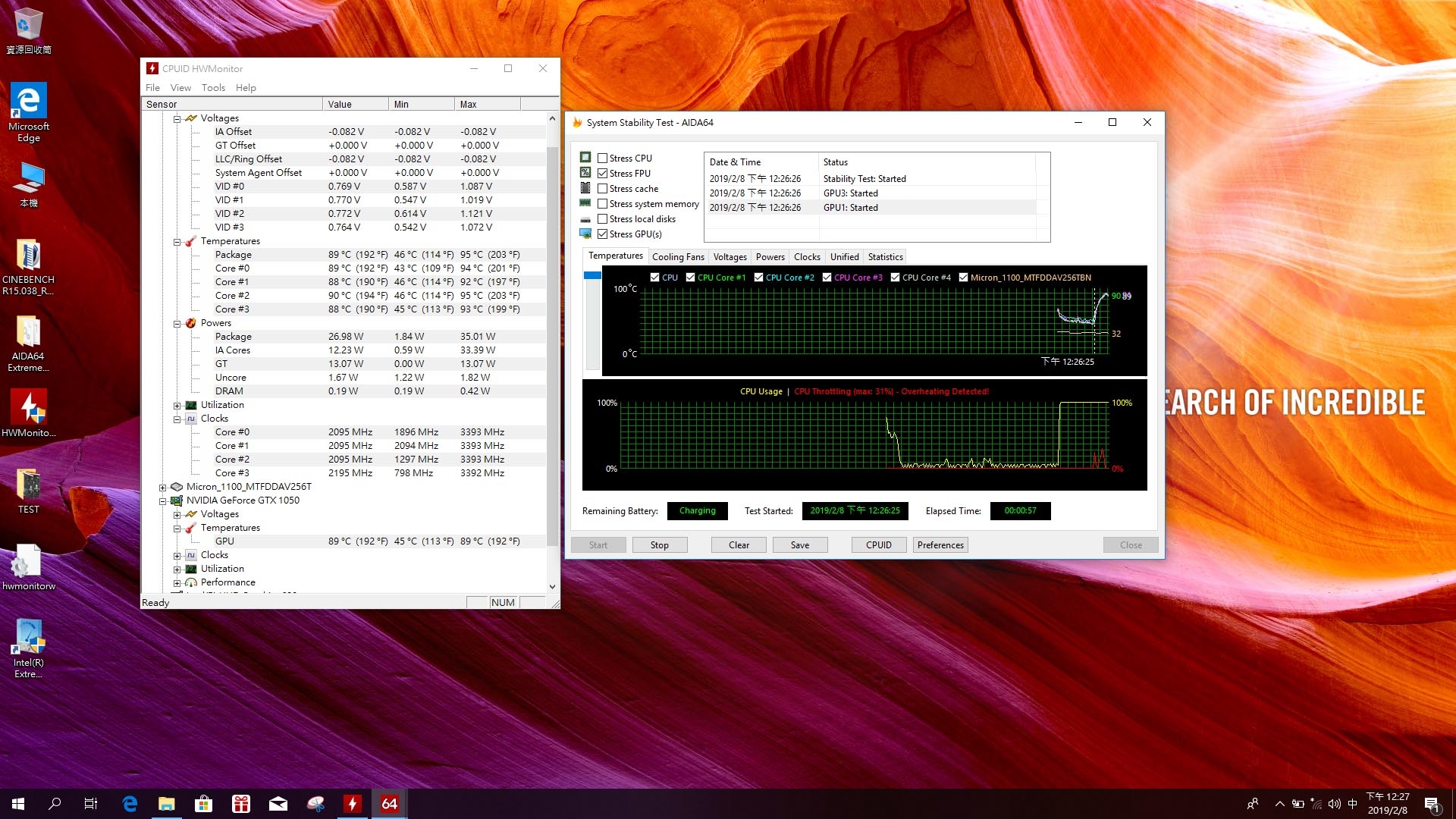Click the Wi-Fi network tray icon
Viewport: 1456px width, 819px height.
point(1316,804)
